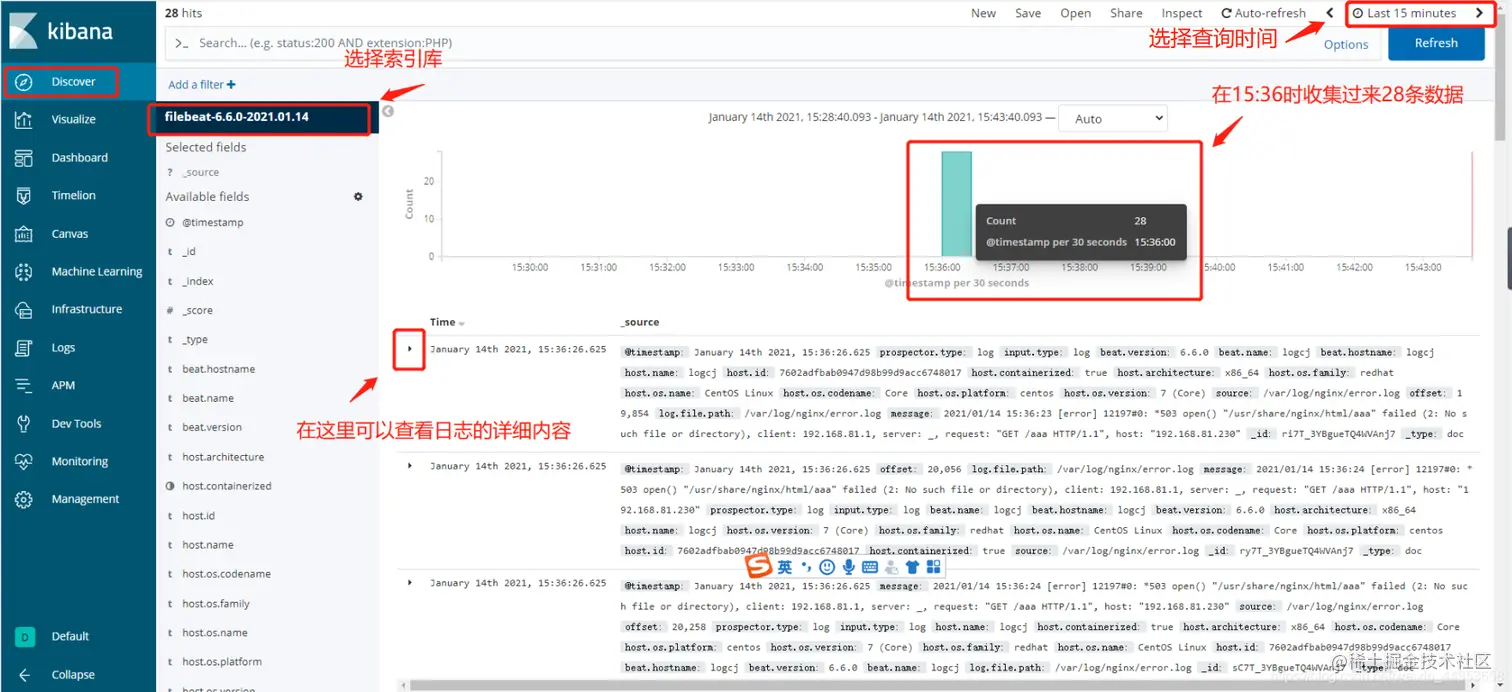The width and height of the screenshot is (1512, 692).
Task: Expand the first log entry row
Action: pos(409,349)
